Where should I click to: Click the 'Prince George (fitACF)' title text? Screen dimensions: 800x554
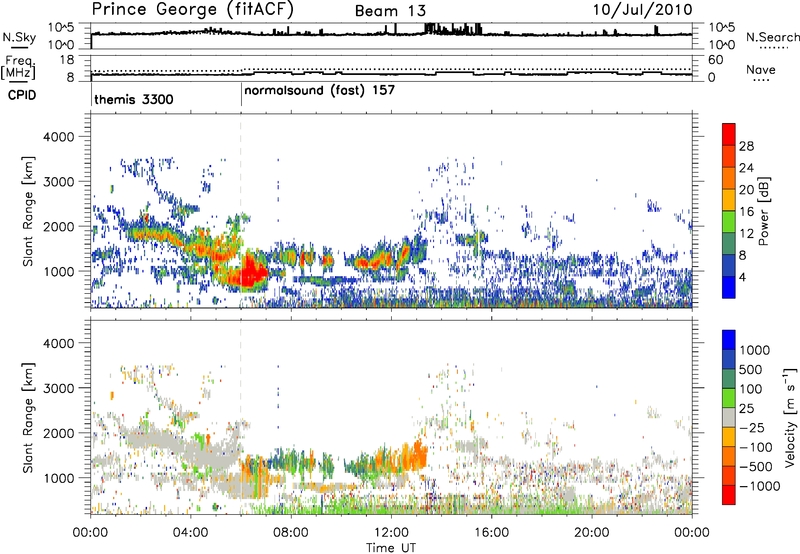coord(192,9)
